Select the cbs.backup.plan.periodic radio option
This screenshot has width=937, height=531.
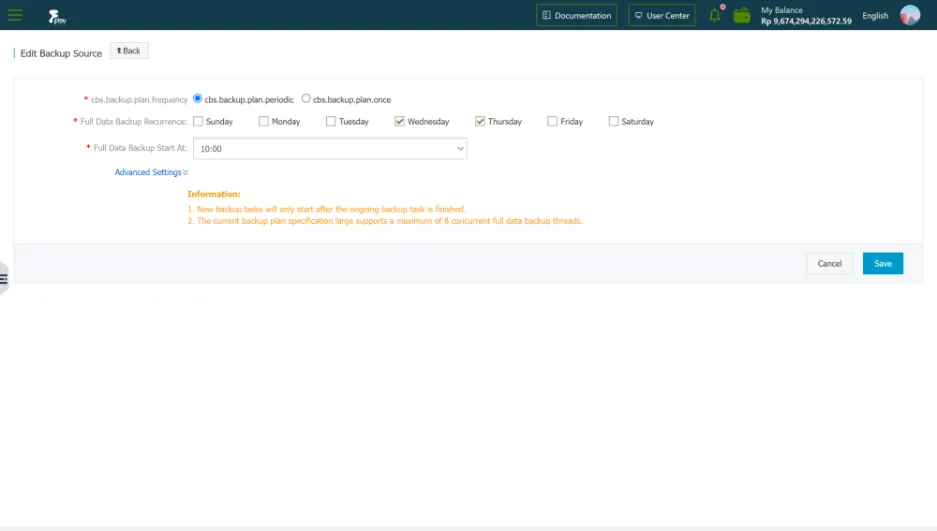point(198,99)
